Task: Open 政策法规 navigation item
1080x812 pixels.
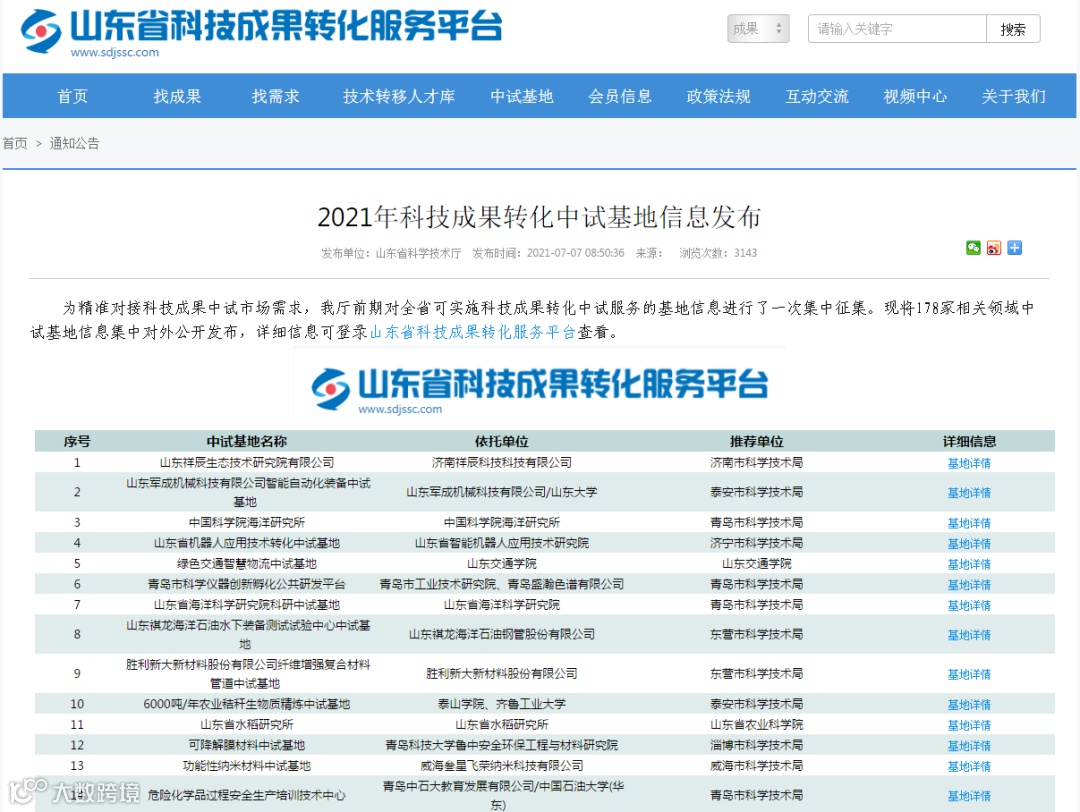Action: point(718,96)
